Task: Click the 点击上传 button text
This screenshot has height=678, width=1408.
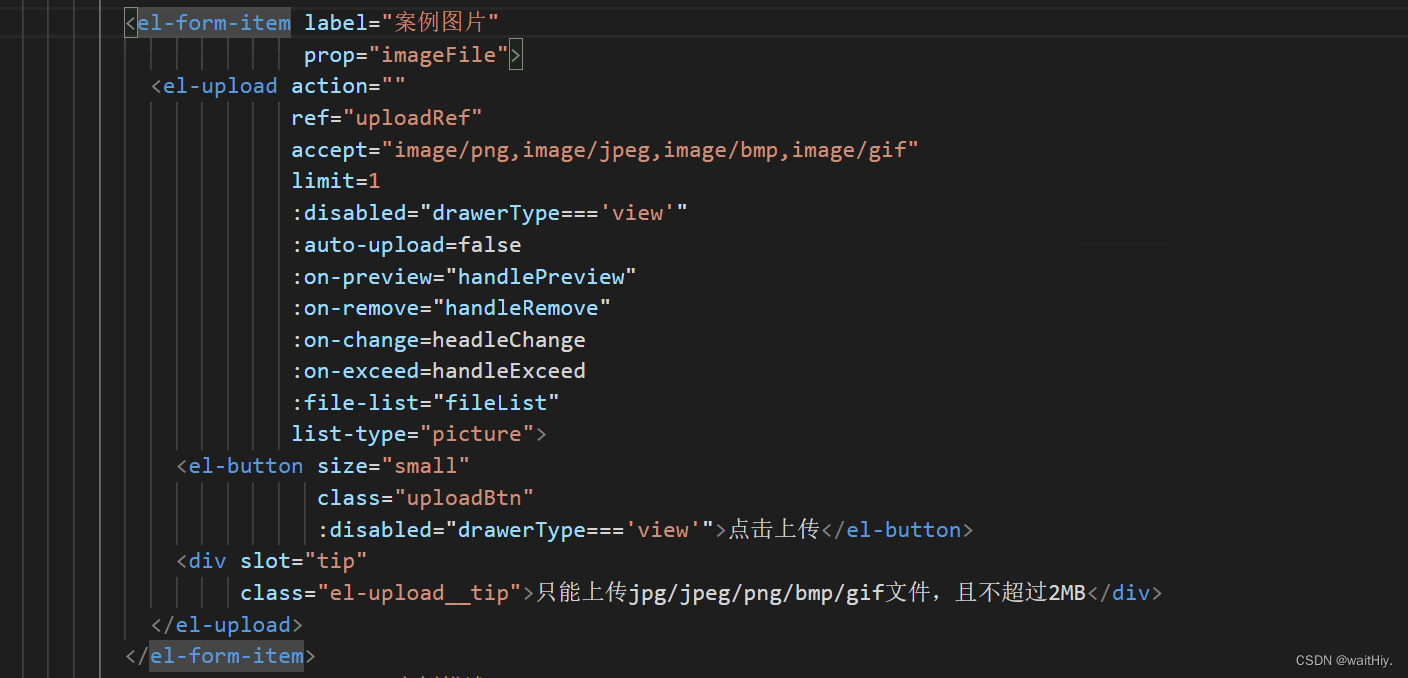Action: click(773, 530)
